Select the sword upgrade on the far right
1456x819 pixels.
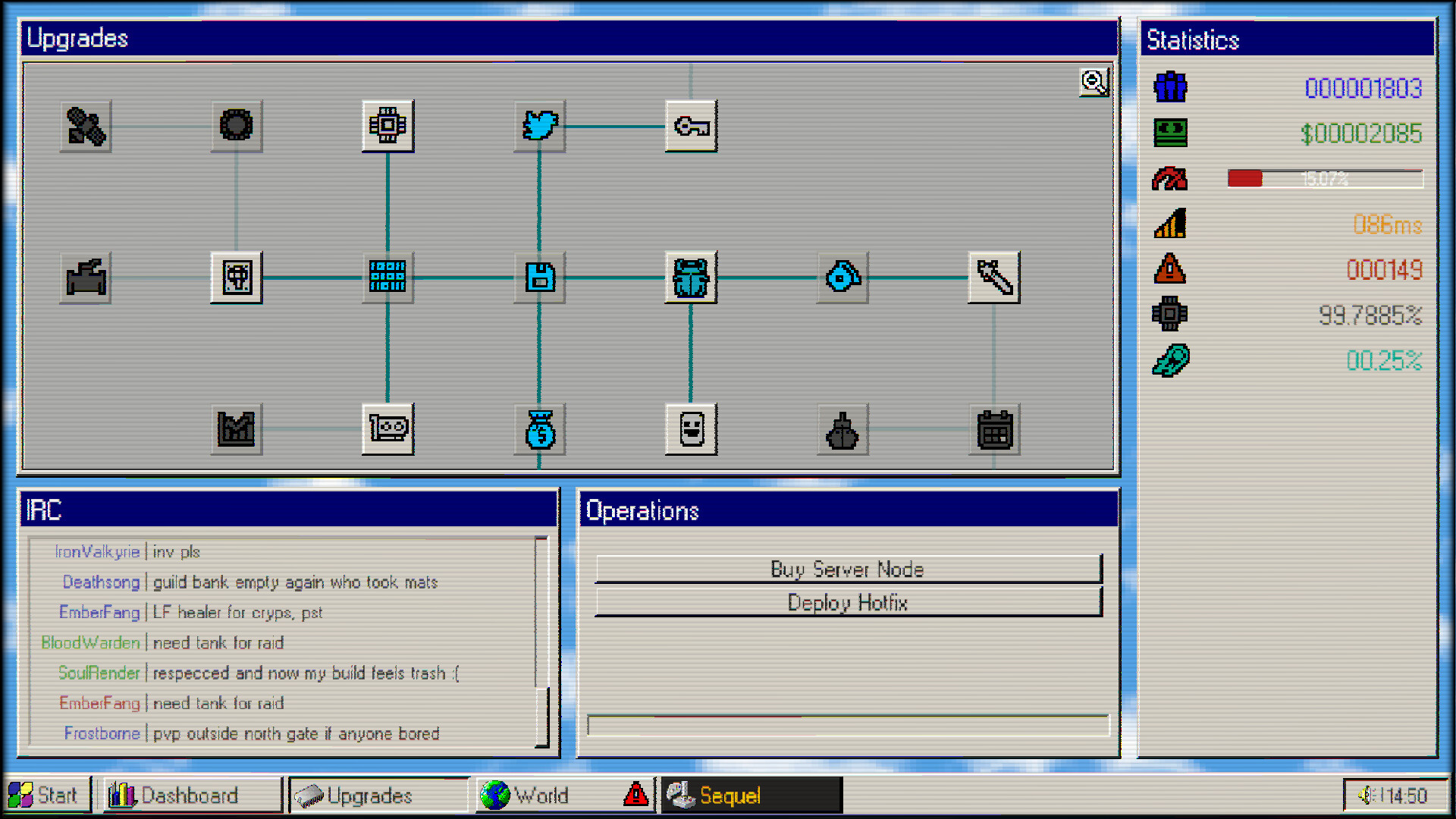click(x=994, y=278)
